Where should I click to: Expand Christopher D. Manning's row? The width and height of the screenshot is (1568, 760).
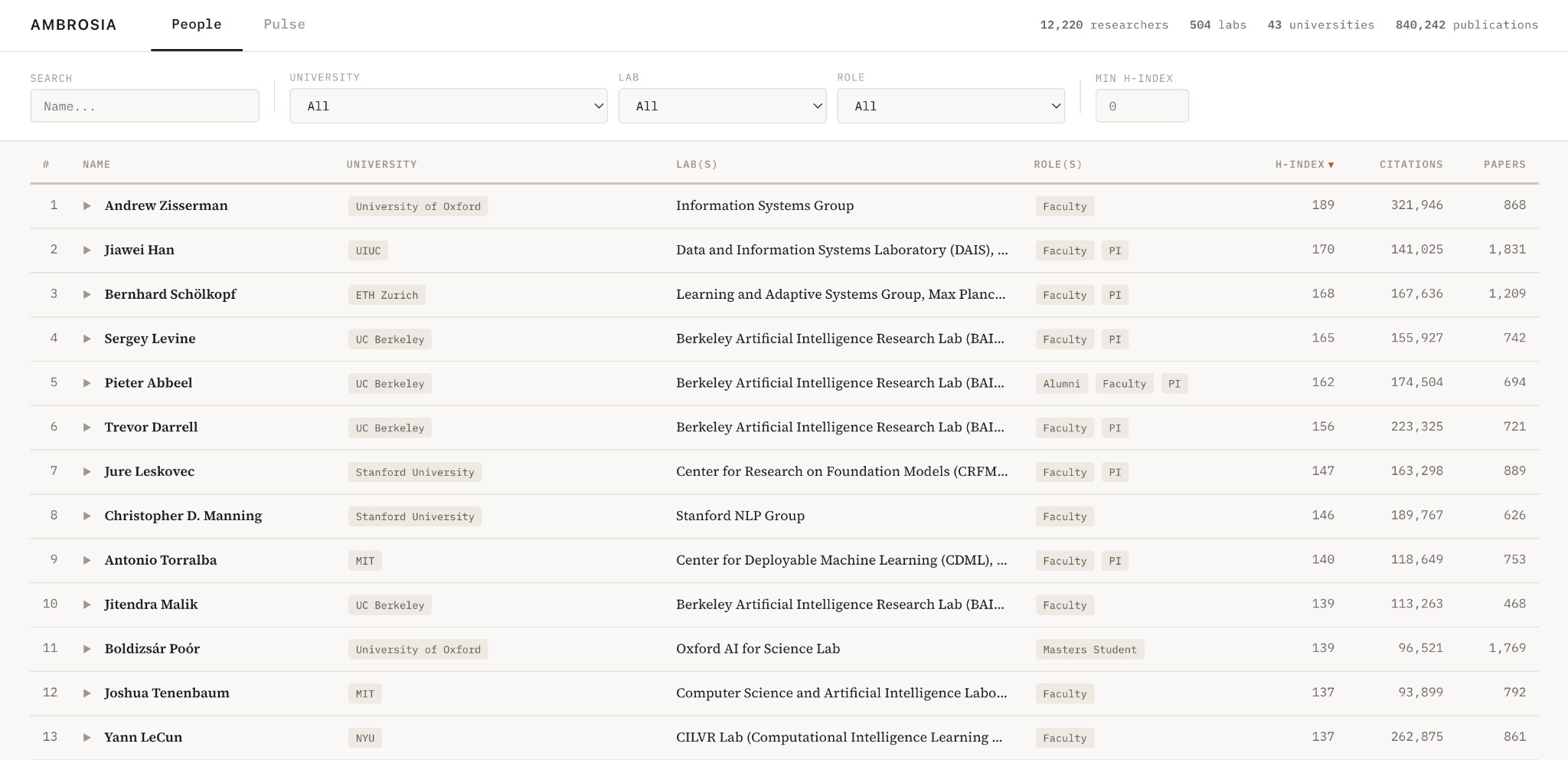tap(88, 516)
